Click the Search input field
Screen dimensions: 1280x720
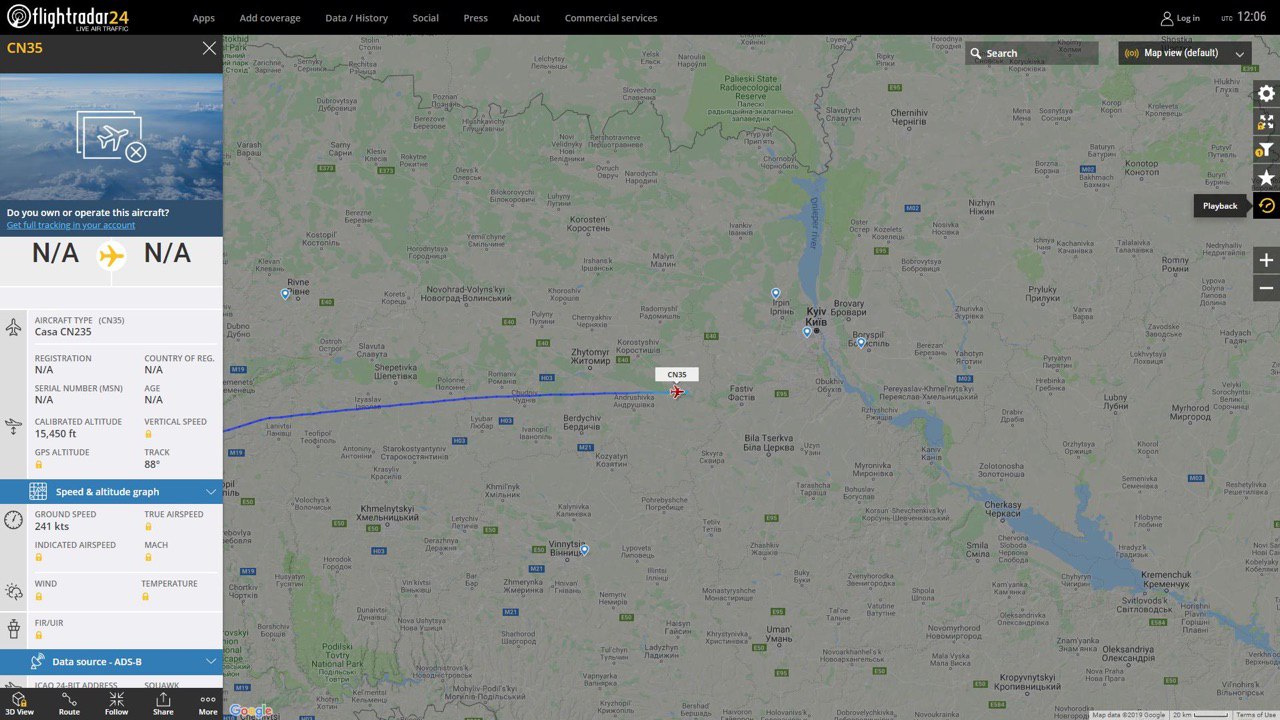tap(1031, 53)
